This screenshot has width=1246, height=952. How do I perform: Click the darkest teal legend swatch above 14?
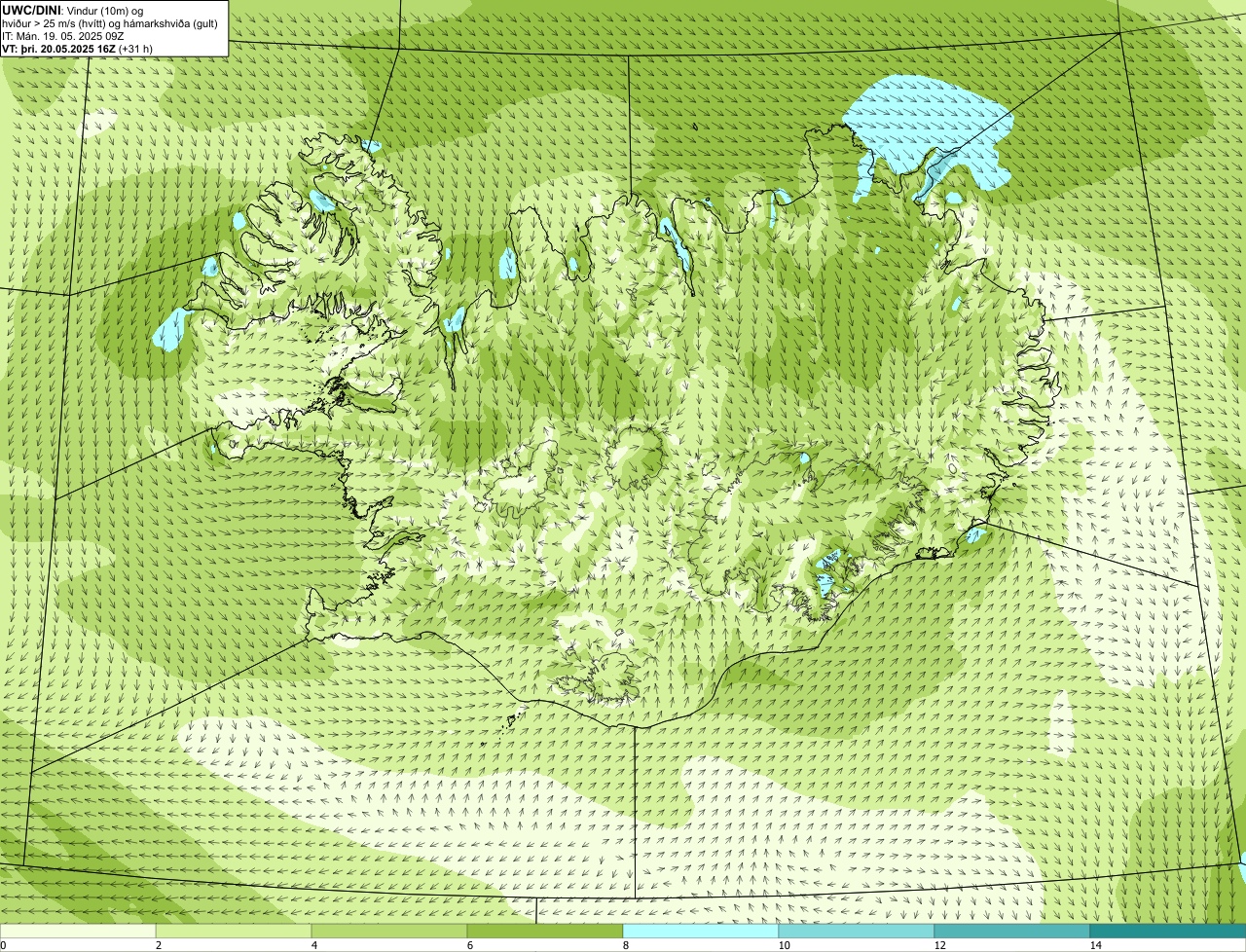coord(1168,932)
